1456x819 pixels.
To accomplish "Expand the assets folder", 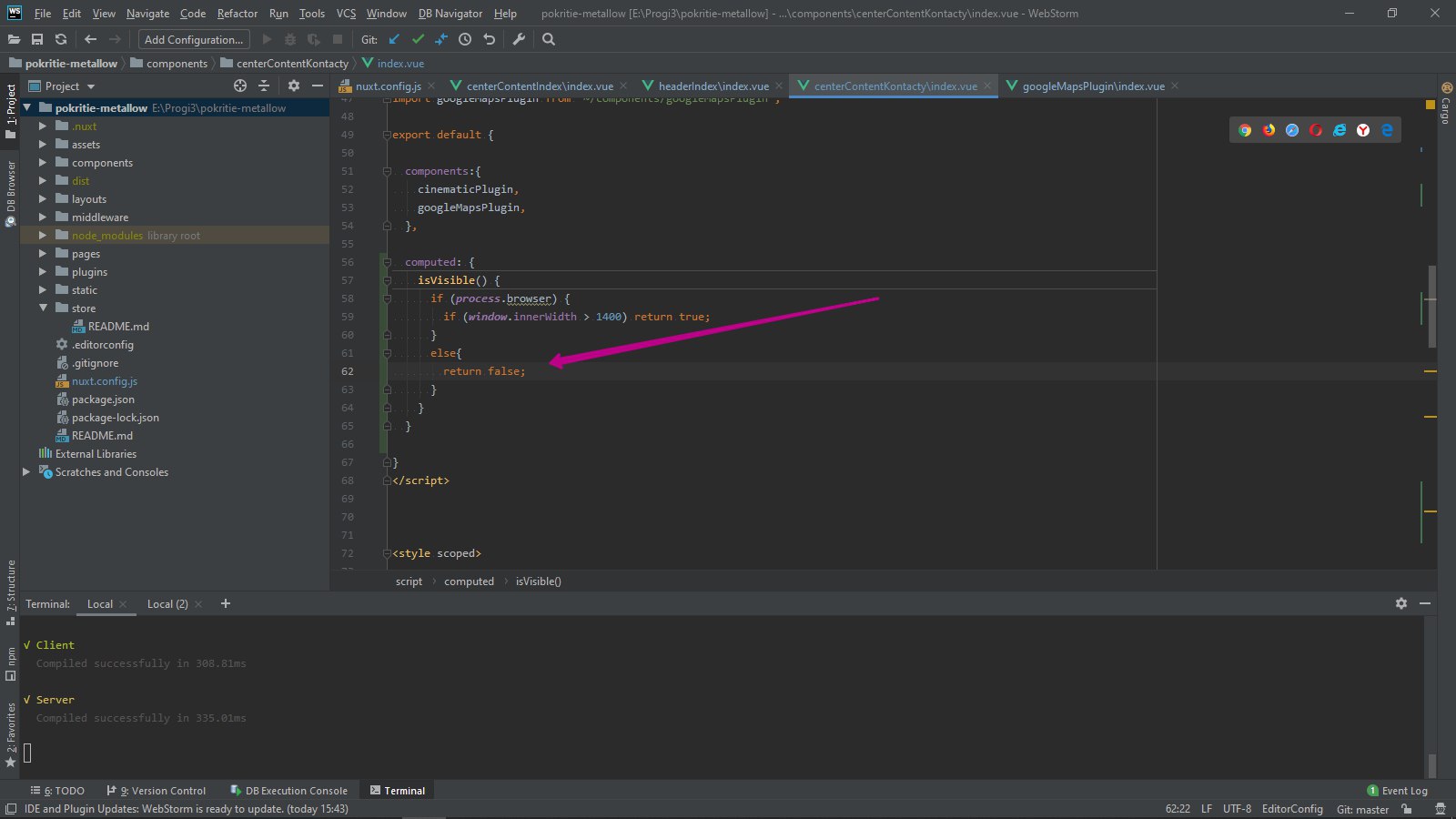I will 42,145.
